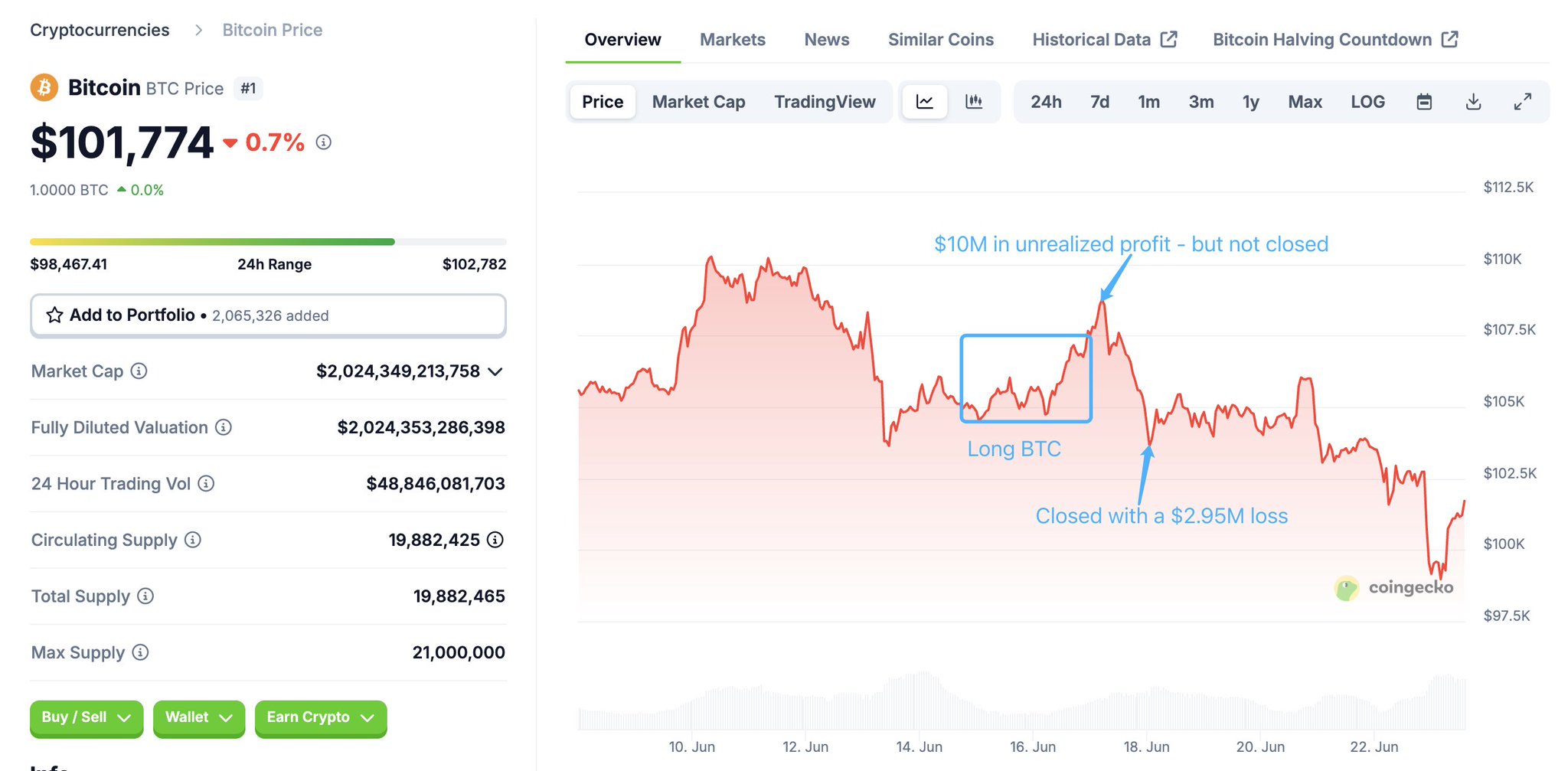
Task: Click the $112.5K price axis label
Action: point(1508,188)
